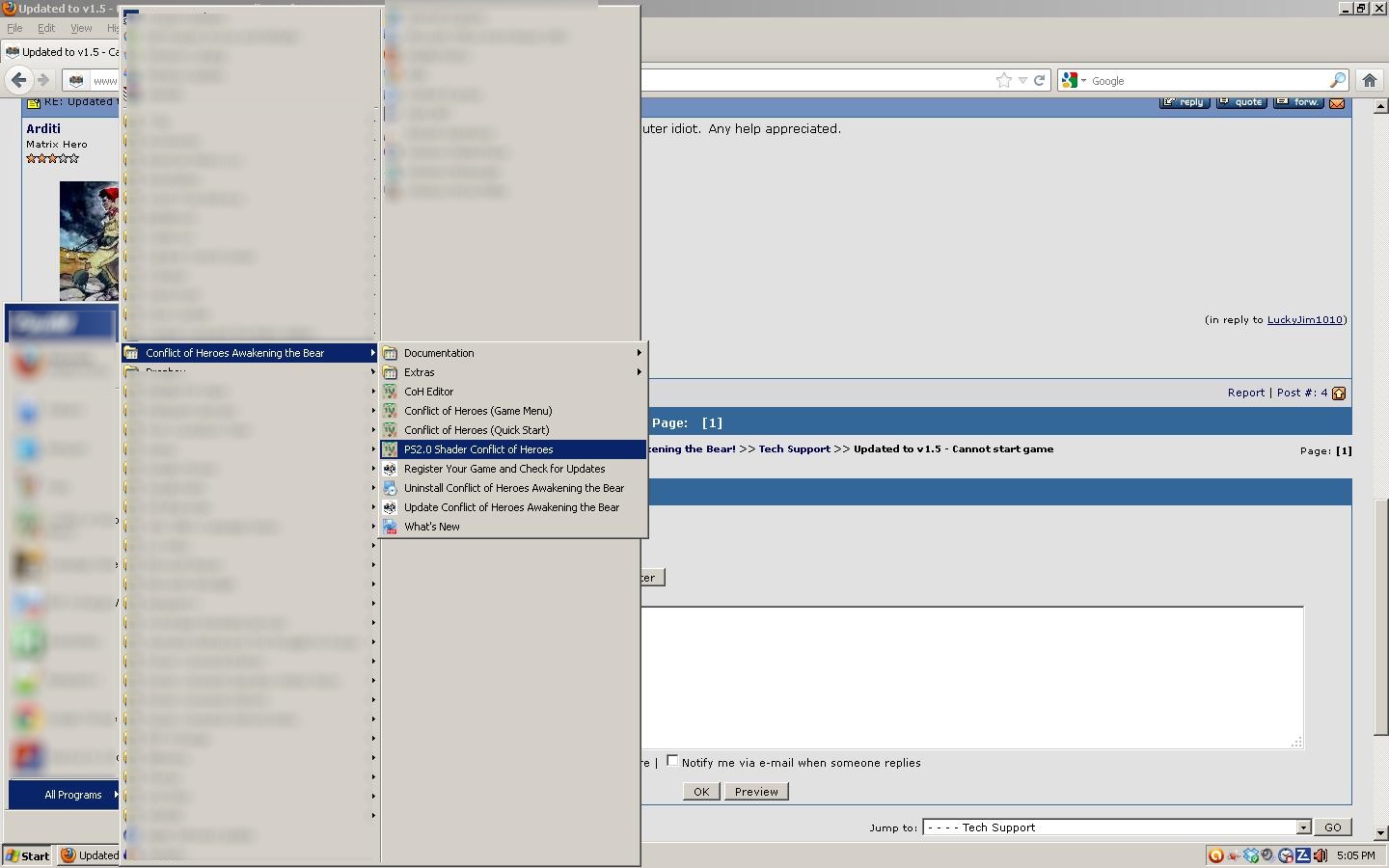1389x868 pixels.
Task: Click the clock tray icon with red badge
Action: coord(1286,855)
